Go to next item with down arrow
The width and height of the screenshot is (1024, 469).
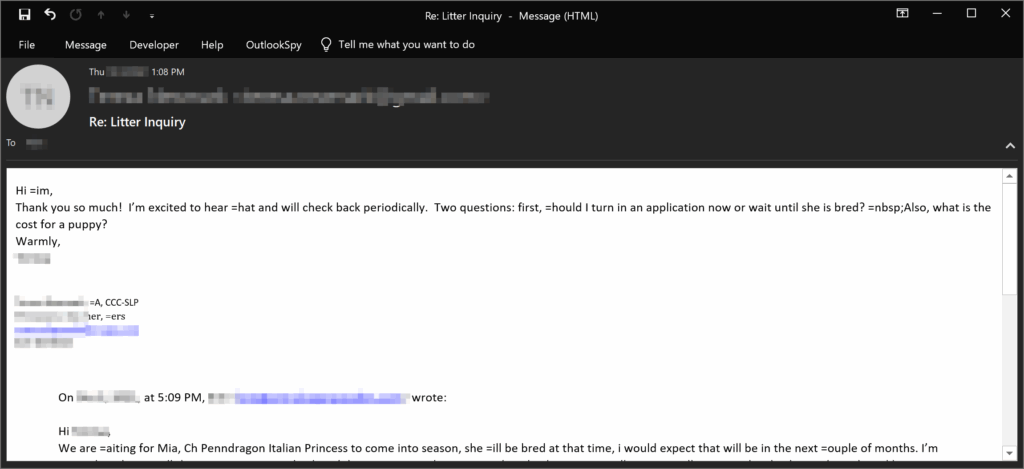[x=126, y=14]
